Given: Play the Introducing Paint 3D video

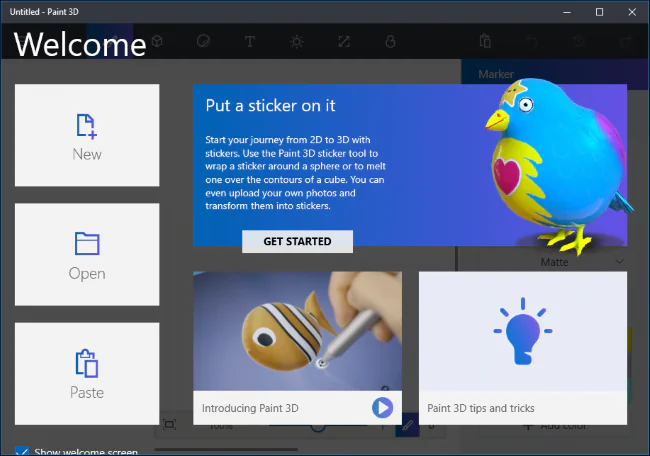Looking at the screenshot, I should [382, 407].
